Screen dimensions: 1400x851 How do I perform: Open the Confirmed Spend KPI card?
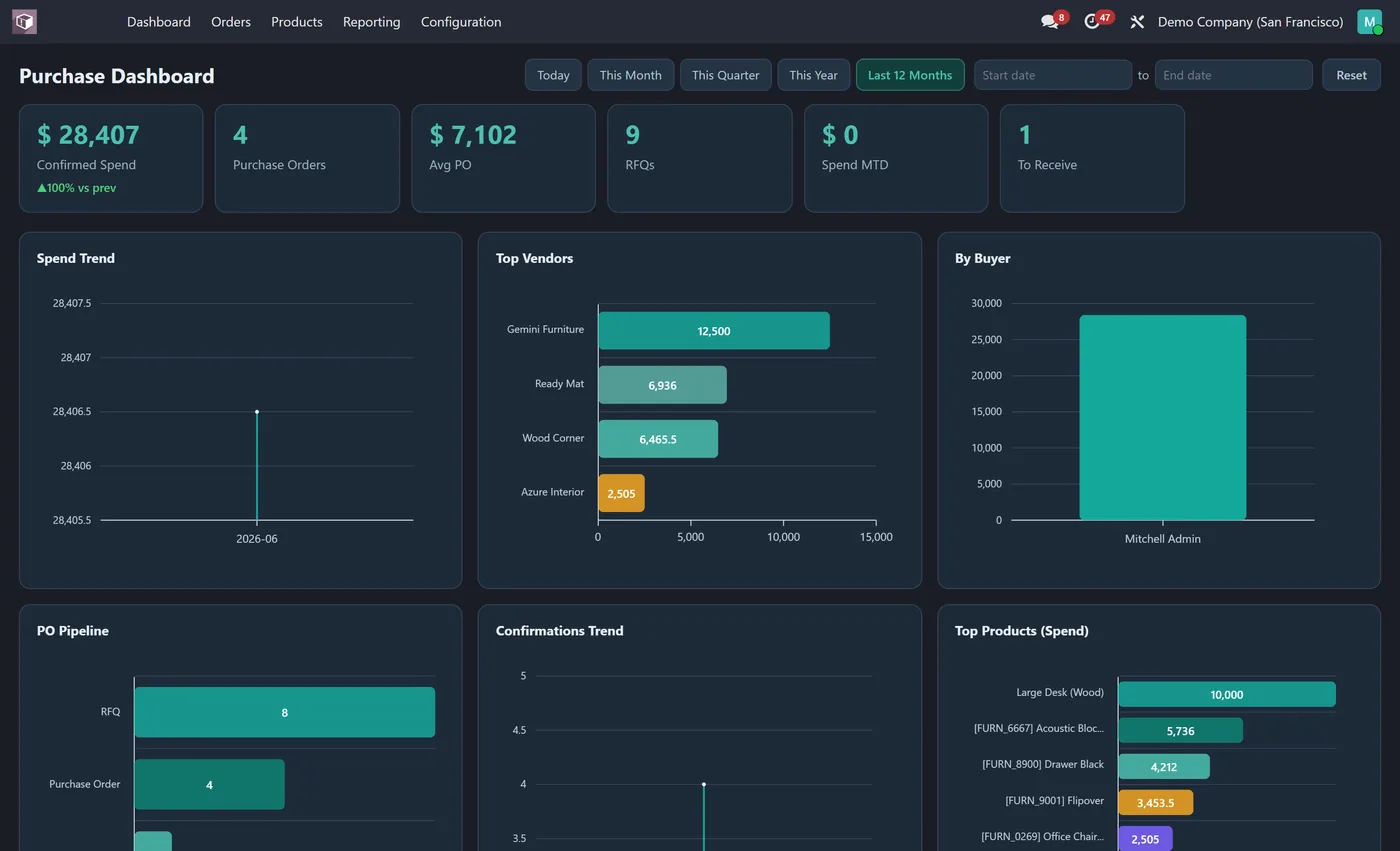coord(111,158)
